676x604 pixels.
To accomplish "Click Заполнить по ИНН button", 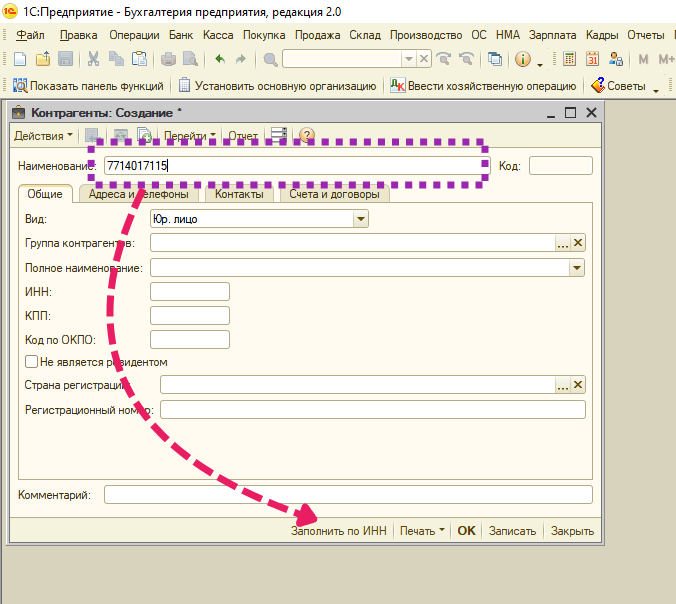I will tap(338, 531).
